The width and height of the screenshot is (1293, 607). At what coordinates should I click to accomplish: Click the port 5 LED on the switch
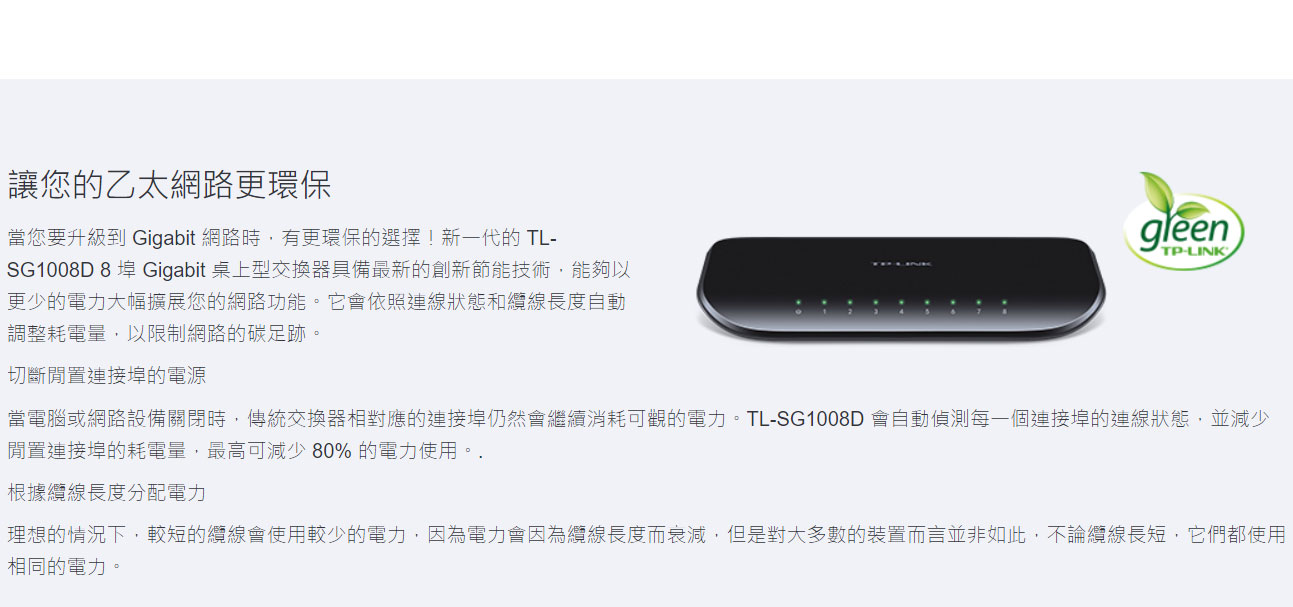[927, 302]
